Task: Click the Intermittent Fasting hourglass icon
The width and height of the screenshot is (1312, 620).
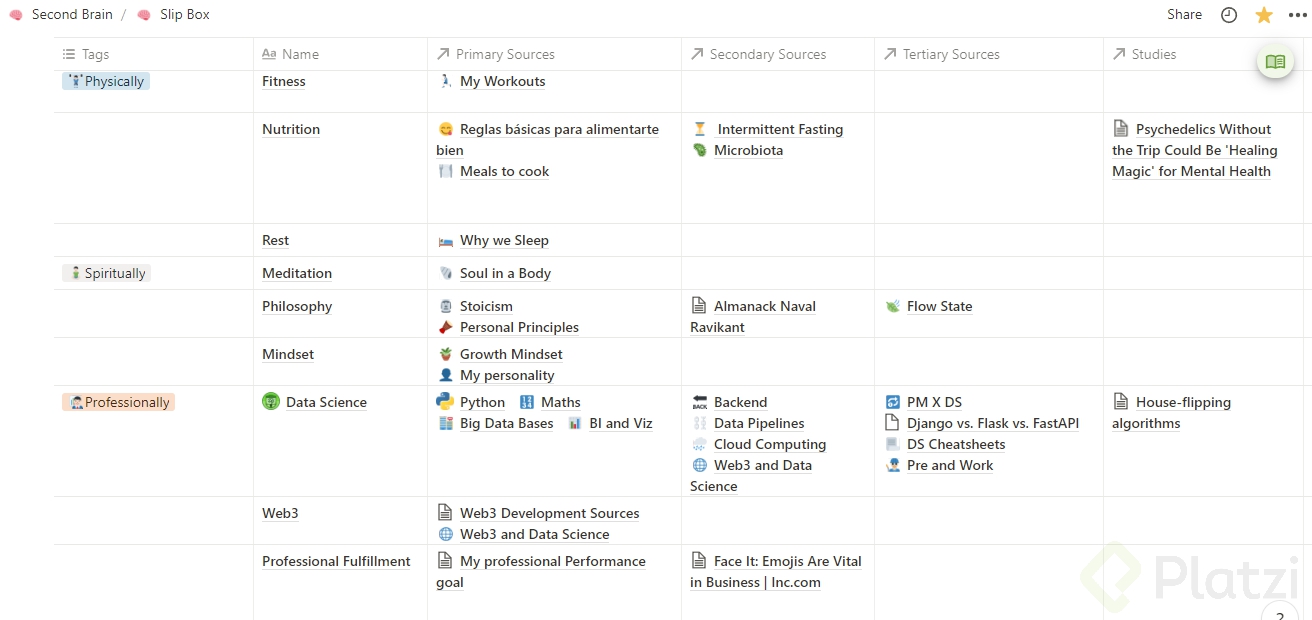Action: pyautogui.click(x=700, y=129)
